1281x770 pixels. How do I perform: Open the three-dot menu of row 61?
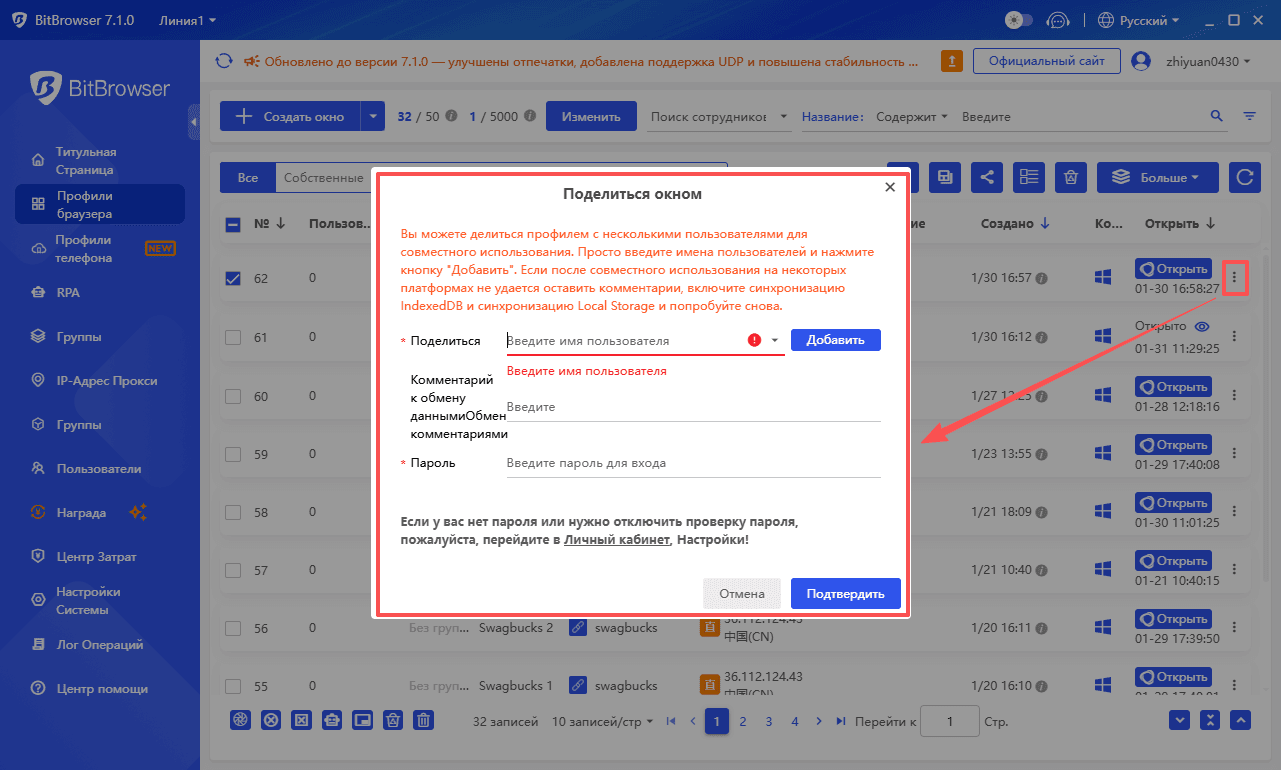(1235, 337)
